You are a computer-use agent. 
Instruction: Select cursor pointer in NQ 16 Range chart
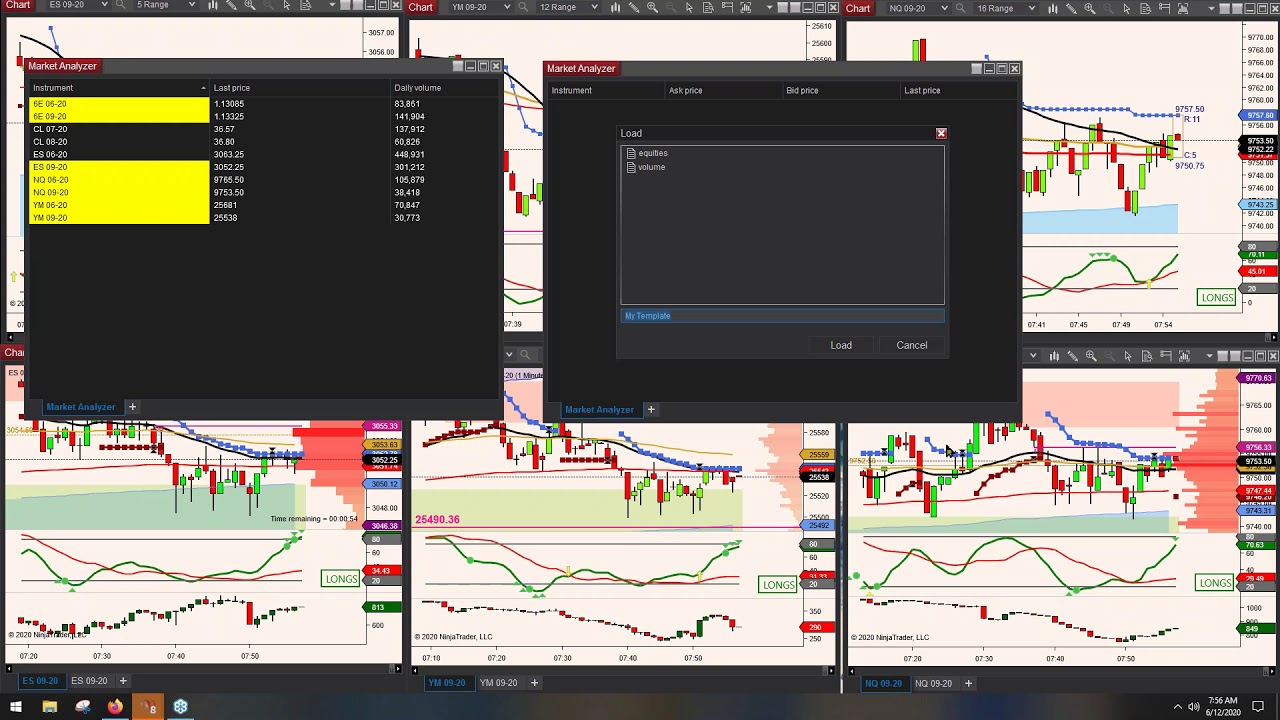click(1127, 8)
